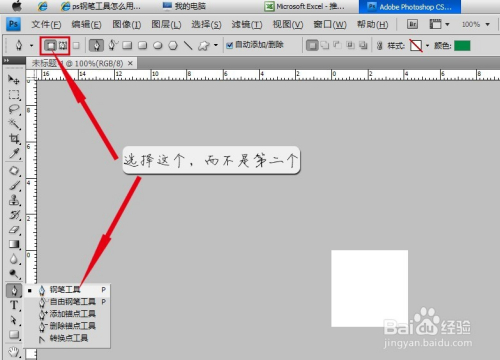Launch Adobe Bridge via Br icon
The height and width of the screenshot is (360, 500).
(413, 24)
